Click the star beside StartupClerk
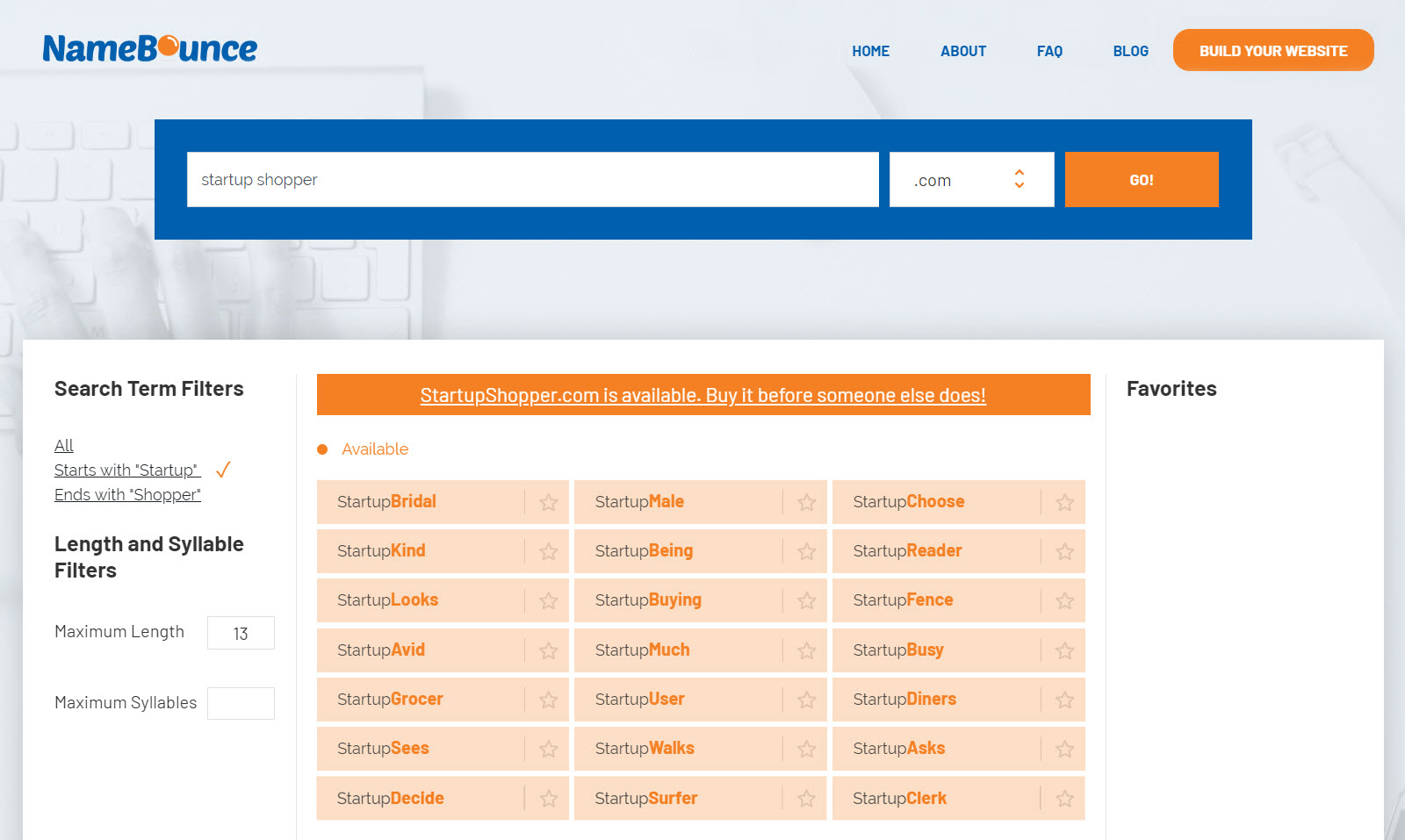 [1065, 799]
